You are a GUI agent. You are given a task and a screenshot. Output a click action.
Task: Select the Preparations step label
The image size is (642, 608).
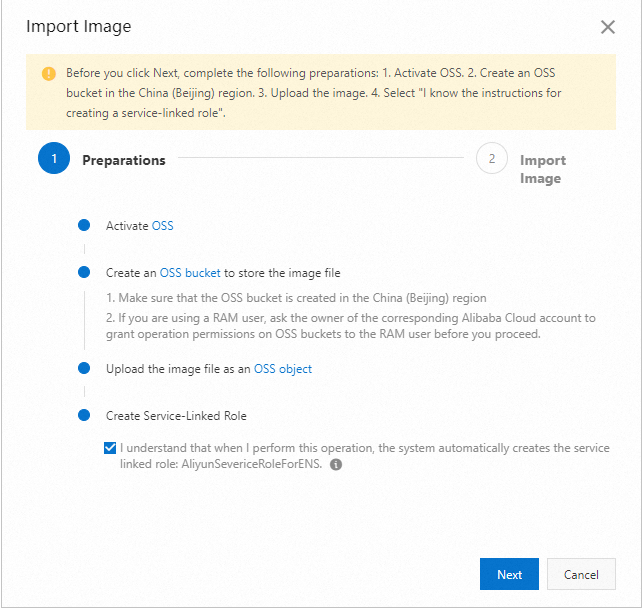124,160
